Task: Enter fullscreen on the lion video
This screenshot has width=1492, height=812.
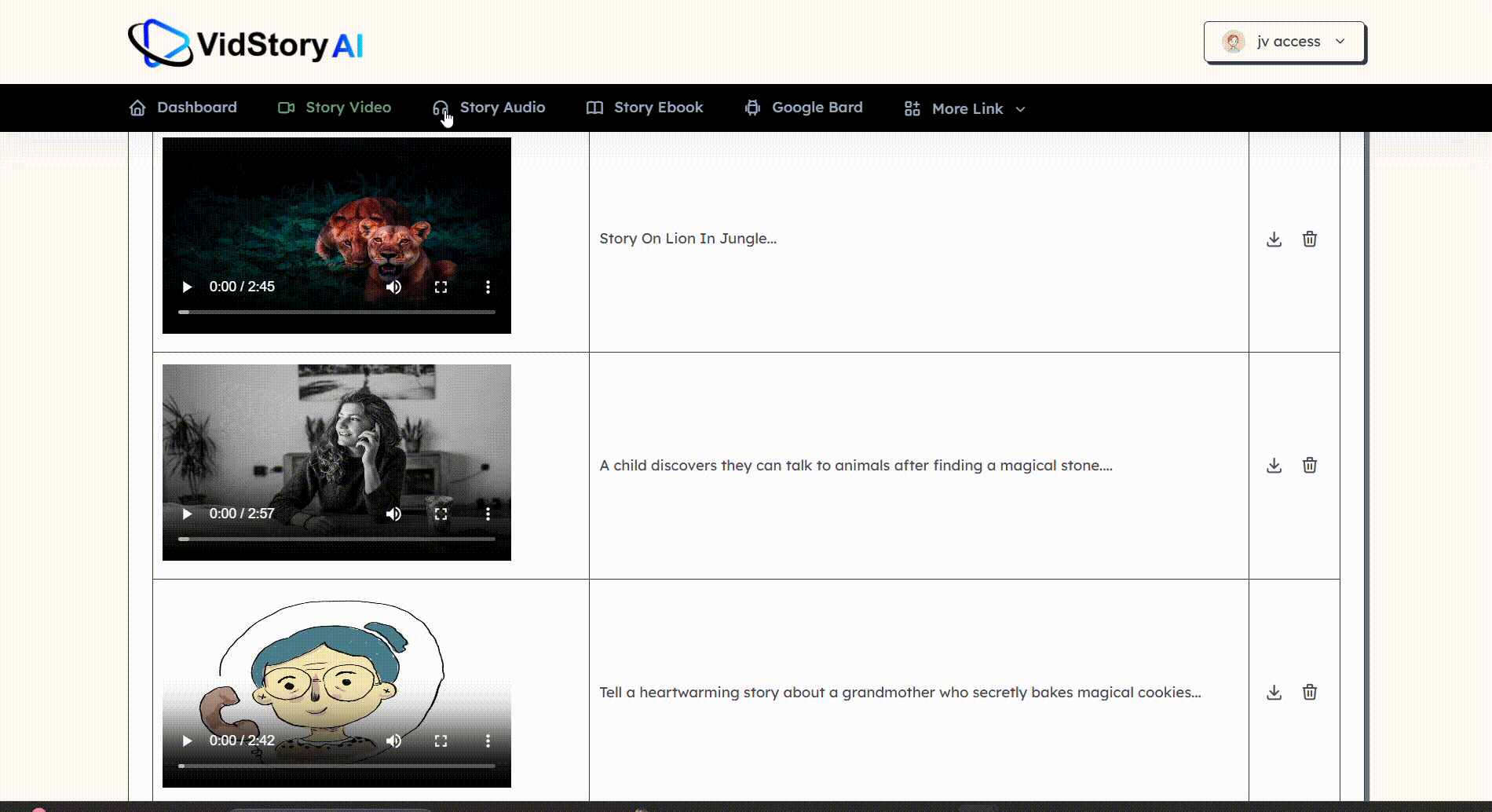Action: click(441, 287)
